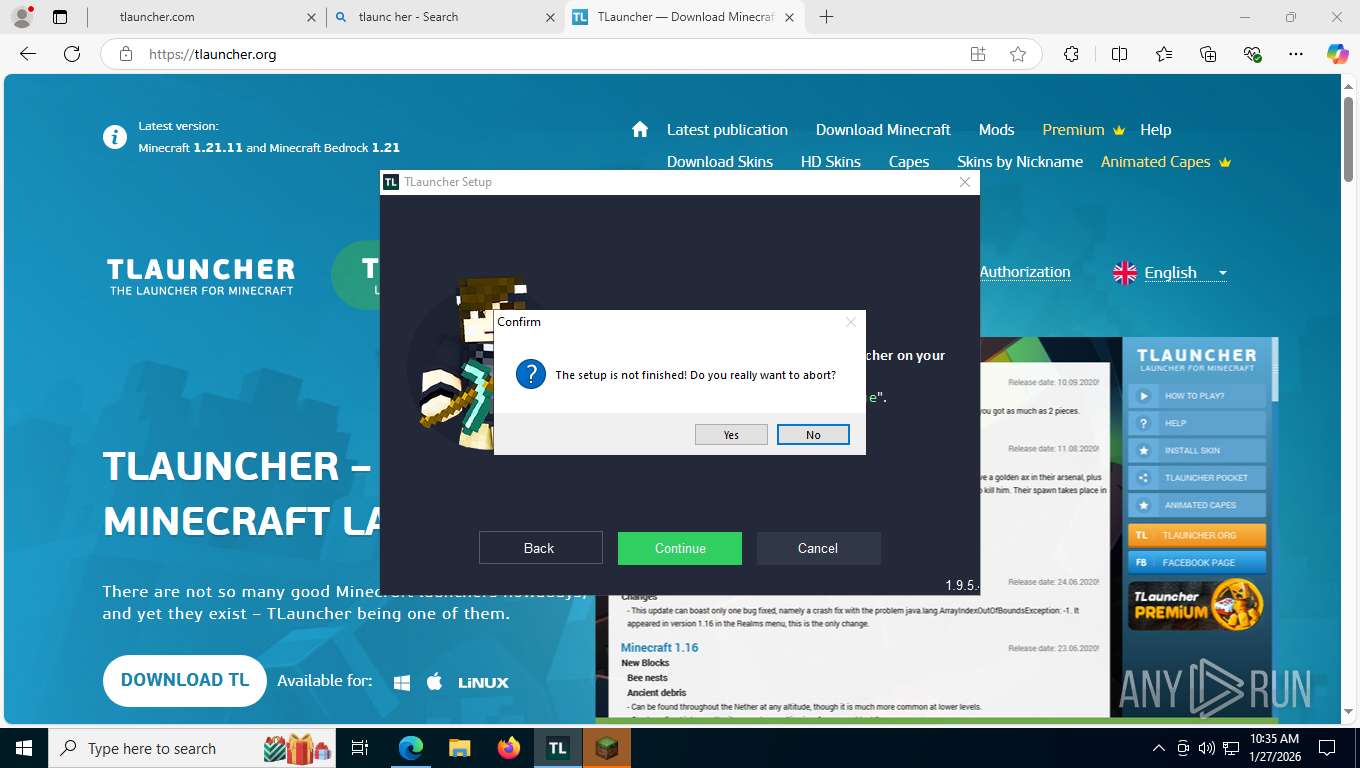Open the Collections icon
This screenshot has width=1360, height=768.
[1208, 54]
